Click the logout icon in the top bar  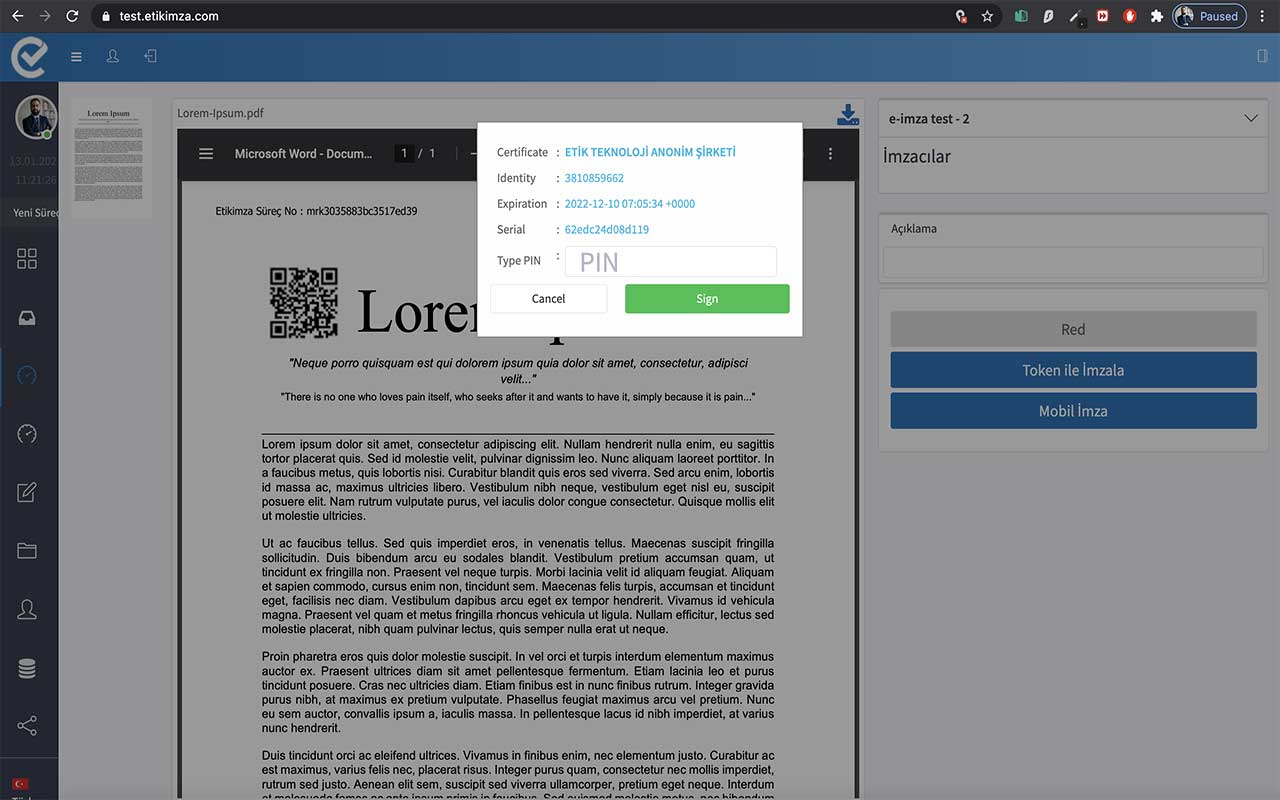151,56
